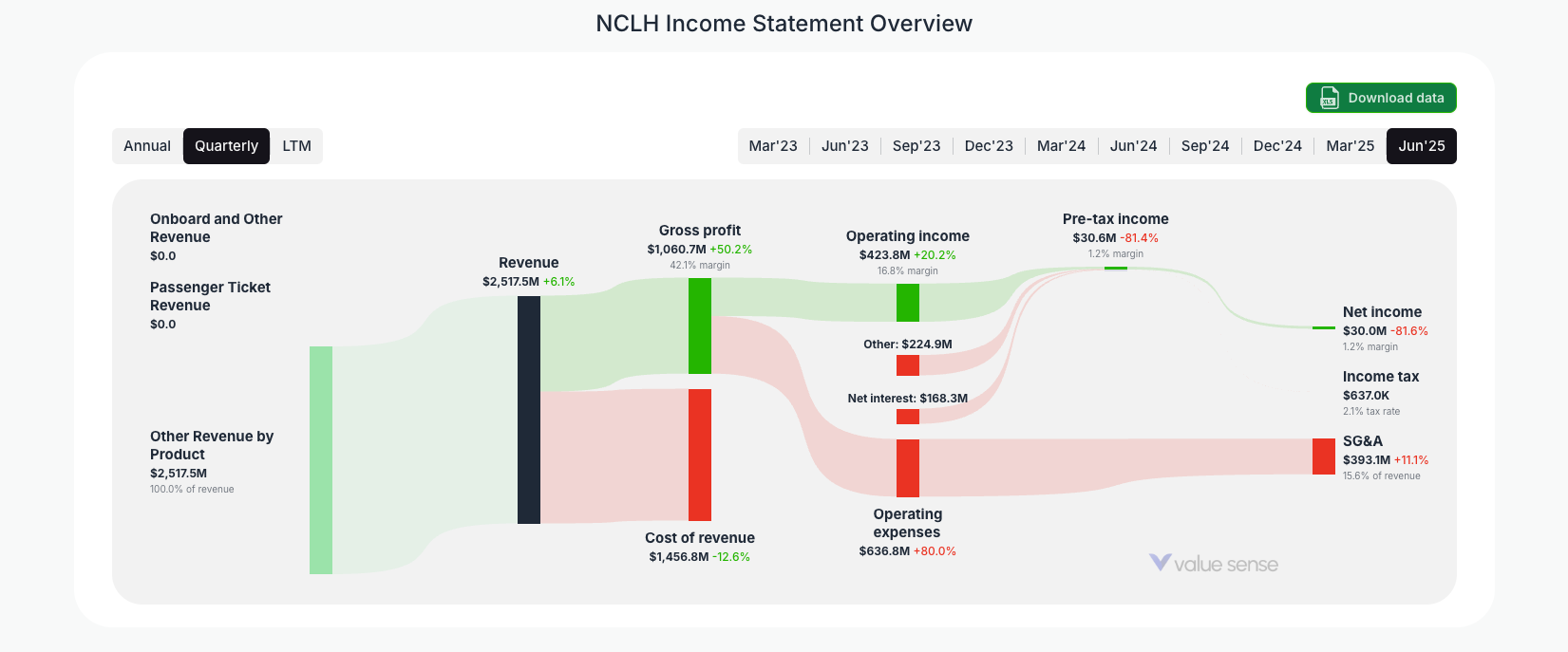Click the red Cost of revenue node bar
Screen dimensions: 1568x652
[x=699, y=456]
